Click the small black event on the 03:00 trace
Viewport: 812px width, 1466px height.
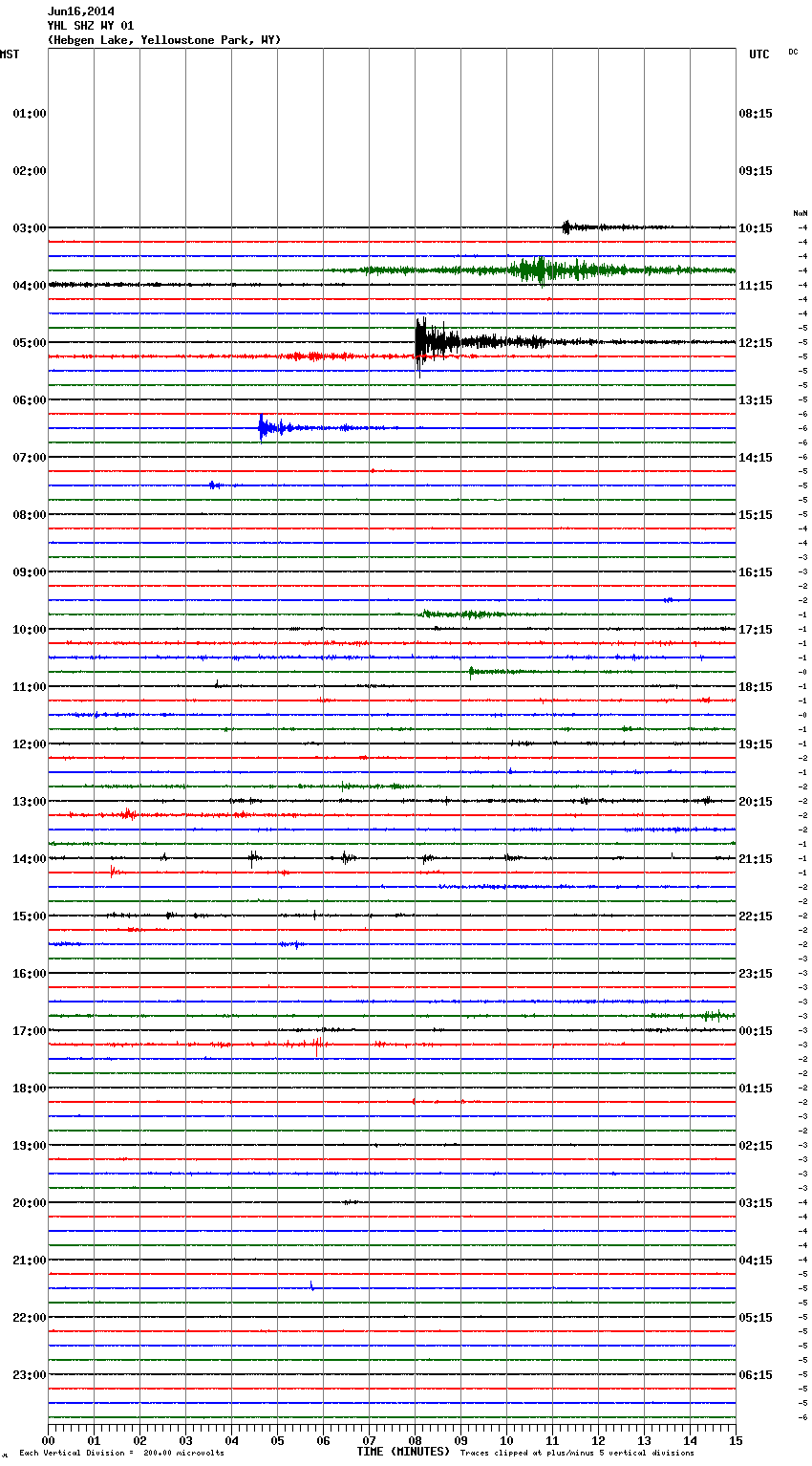click(566, 227)
